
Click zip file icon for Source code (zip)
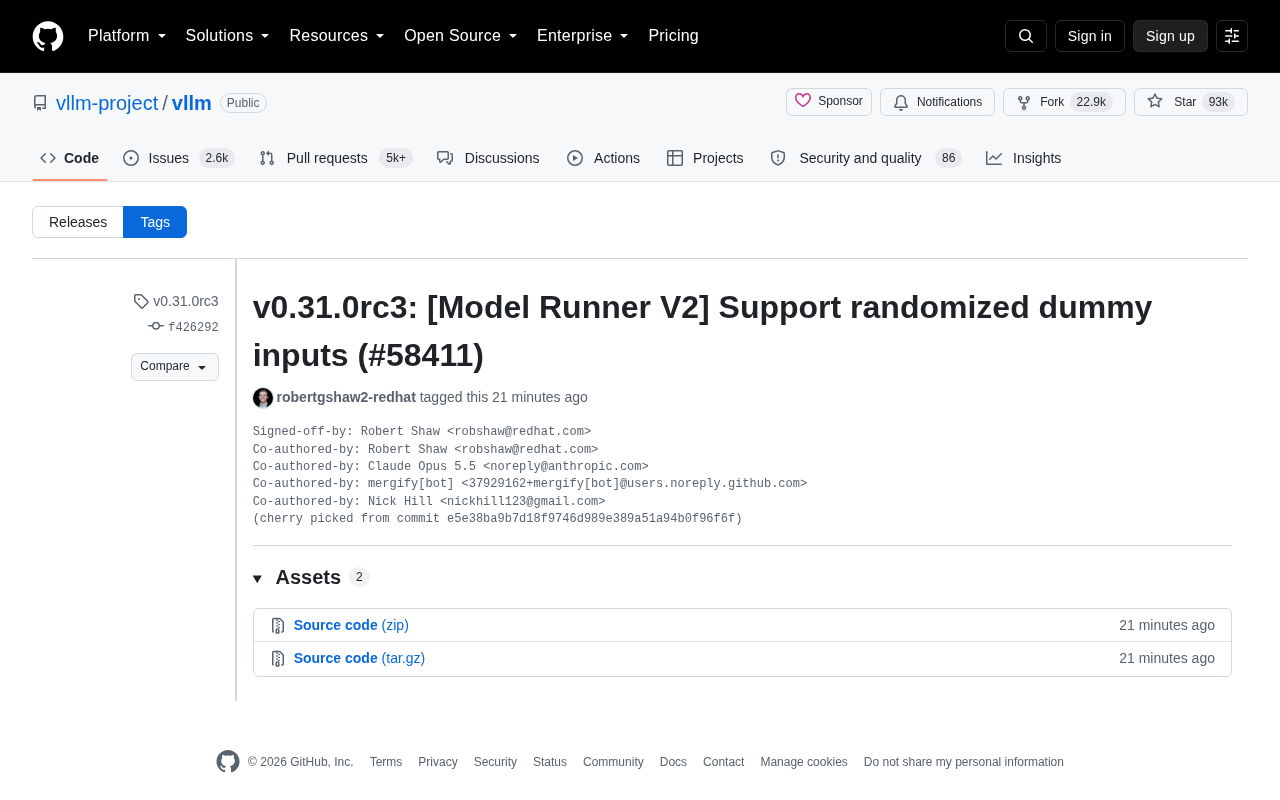tap(278, 626)
